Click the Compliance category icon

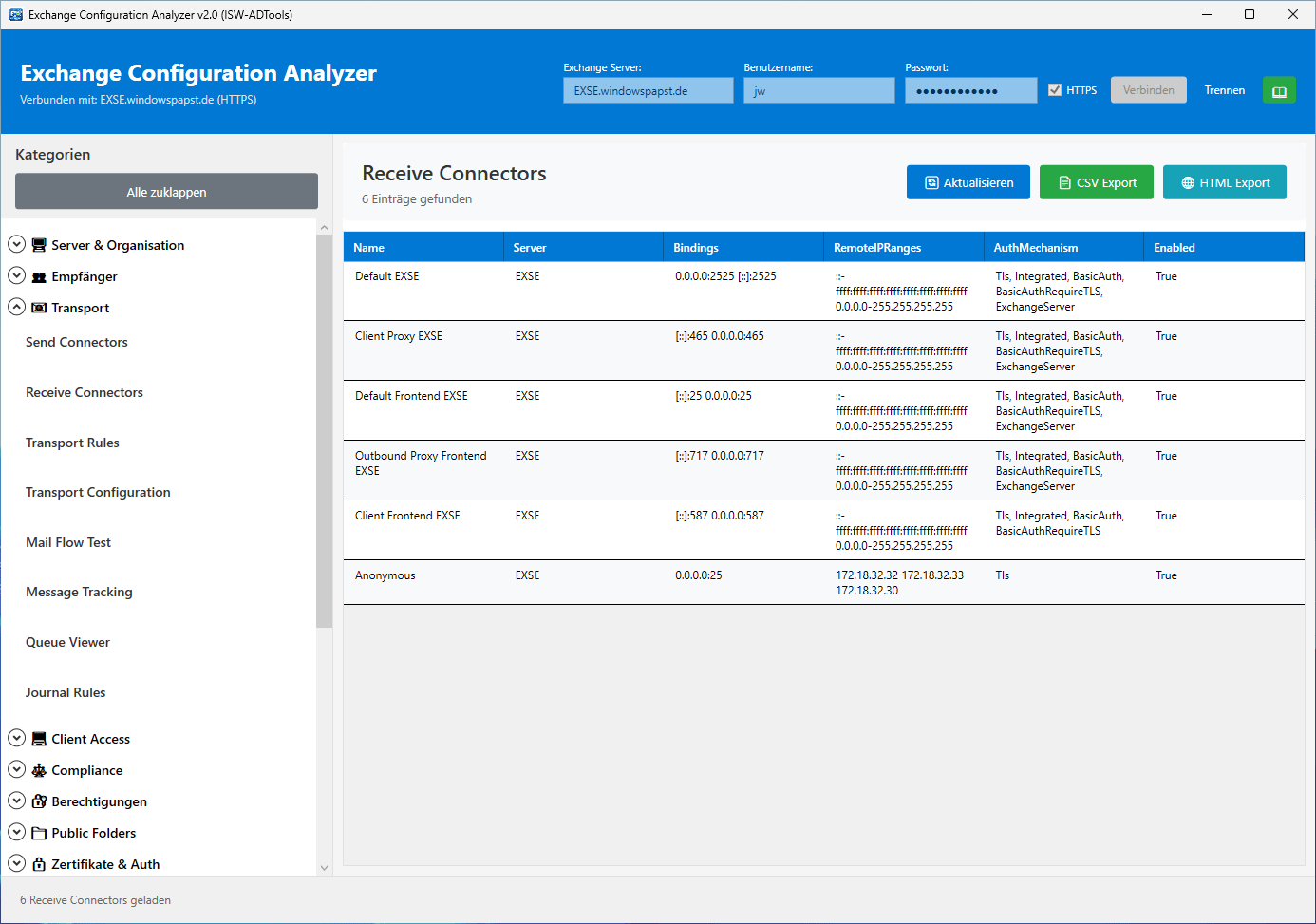coord(39,770)
